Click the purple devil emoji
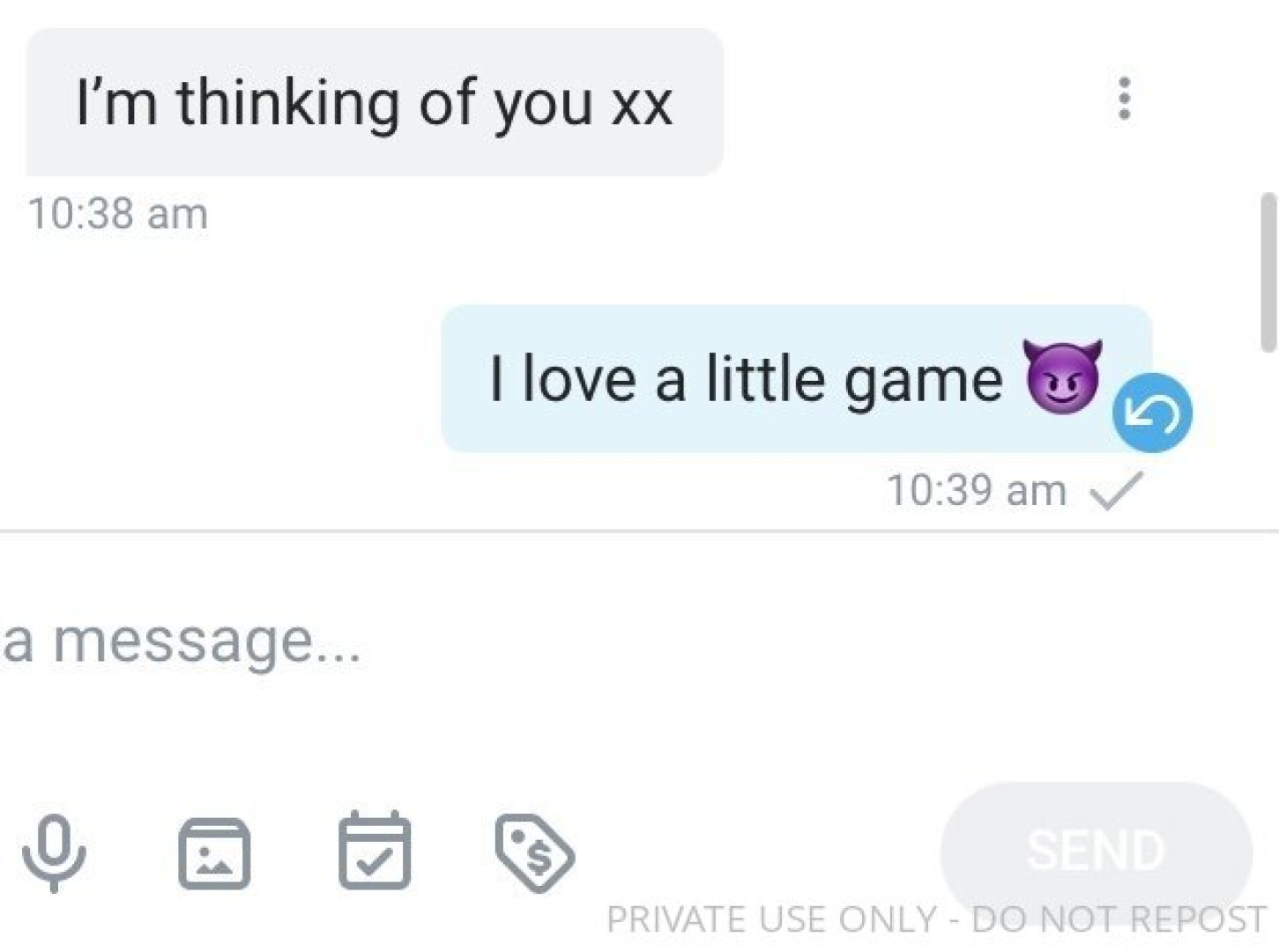This screenshot has width=1279, height=952. point(1062,376)
